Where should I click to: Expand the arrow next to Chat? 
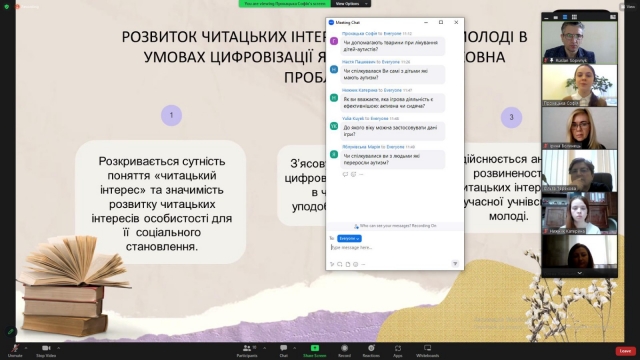(295, 348)
